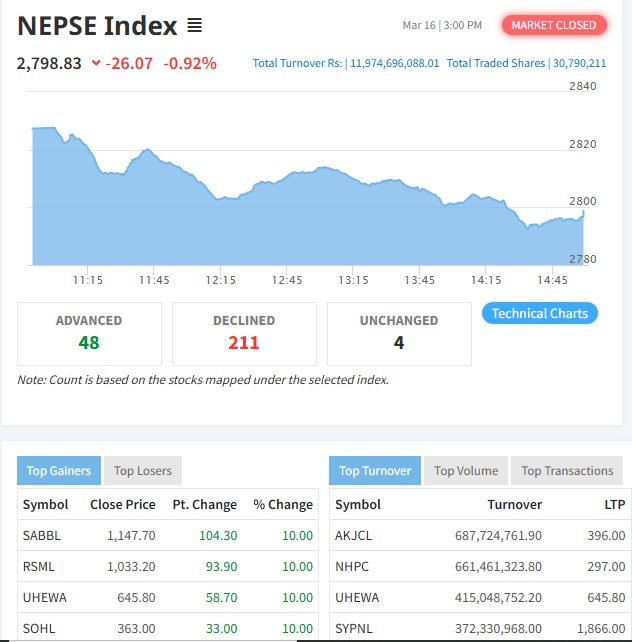
Task: Open the RSML stock symbol
Action: click(39, 566)
